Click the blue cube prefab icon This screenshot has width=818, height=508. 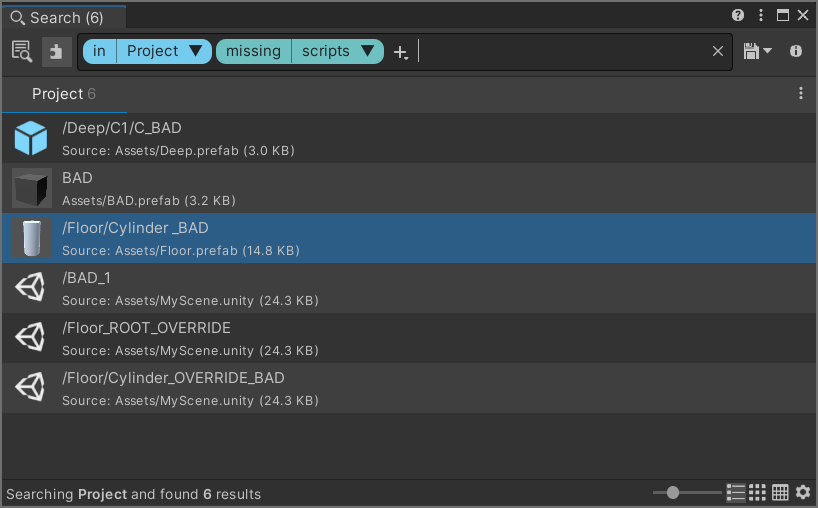pos(31,138)
